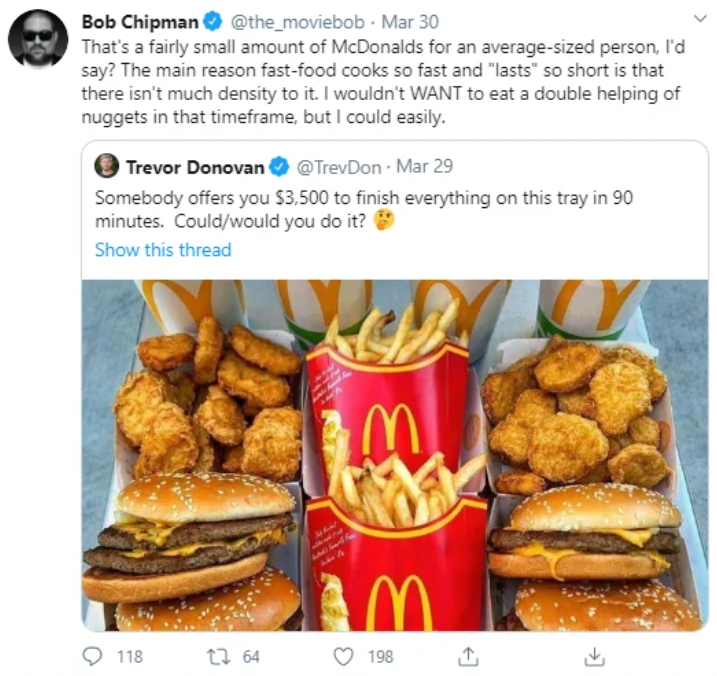
Task: Open the Show this thread link
Action: (x=163, y=250)
